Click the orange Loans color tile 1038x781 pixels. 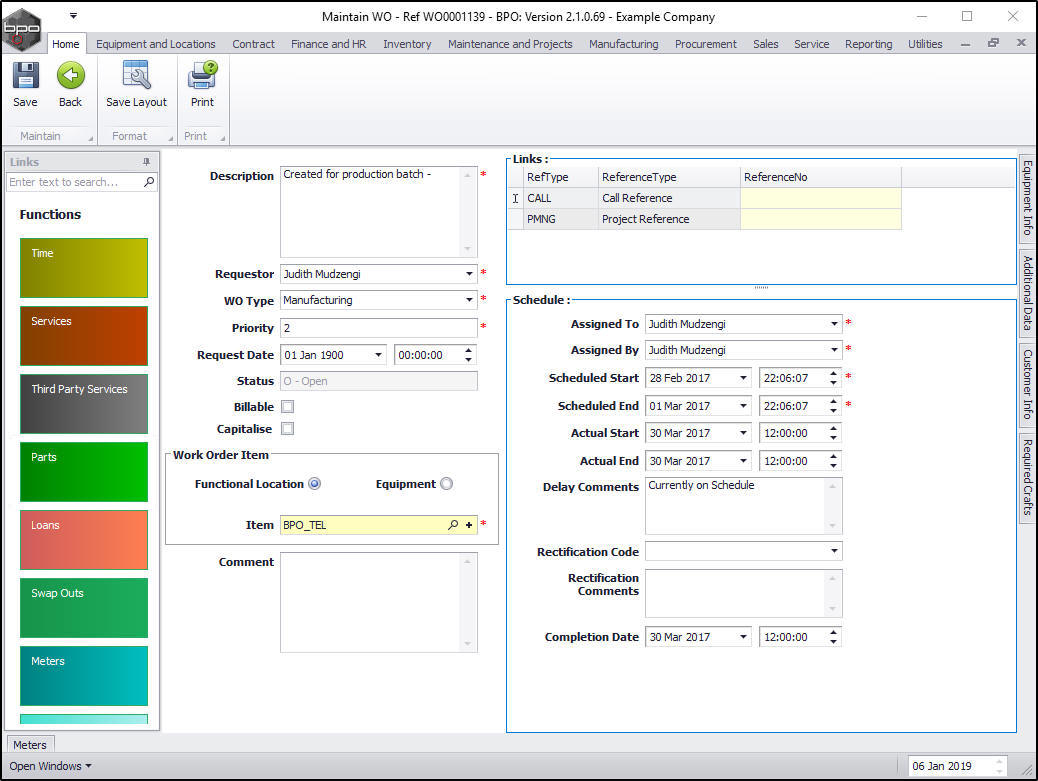[x=84, y=540]
